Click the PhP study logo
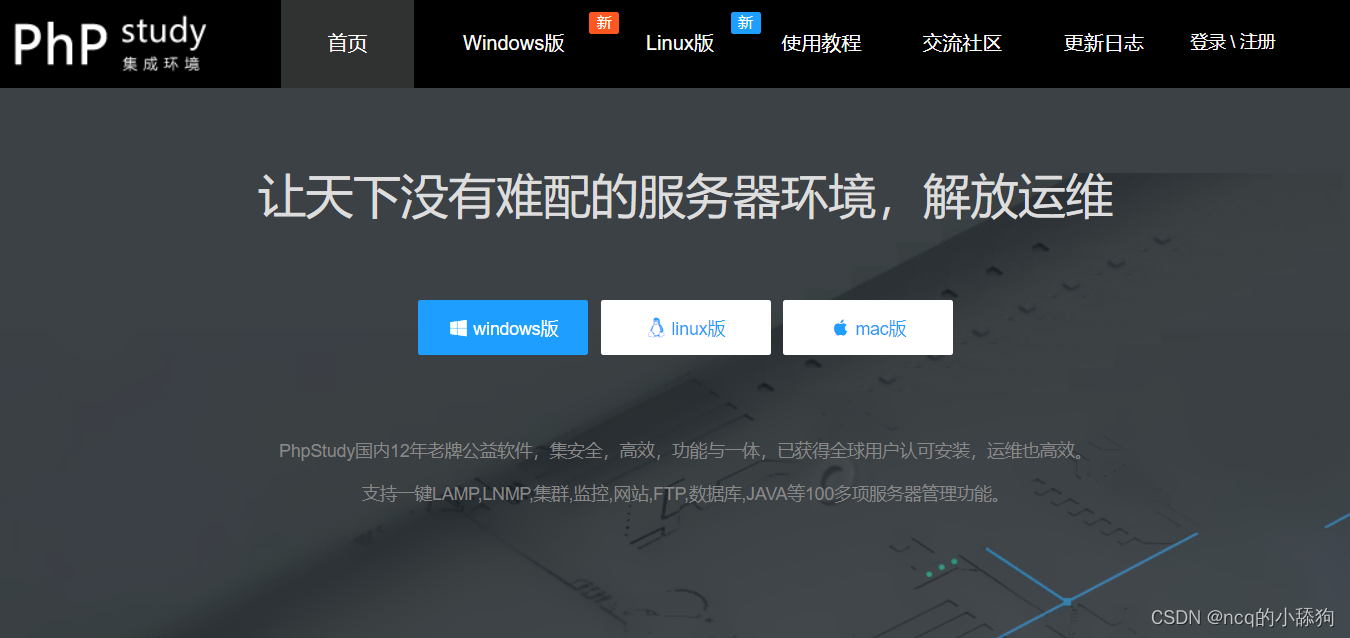Image resolution: width=1350 pixels, height=638 pixels. point(110,43)
